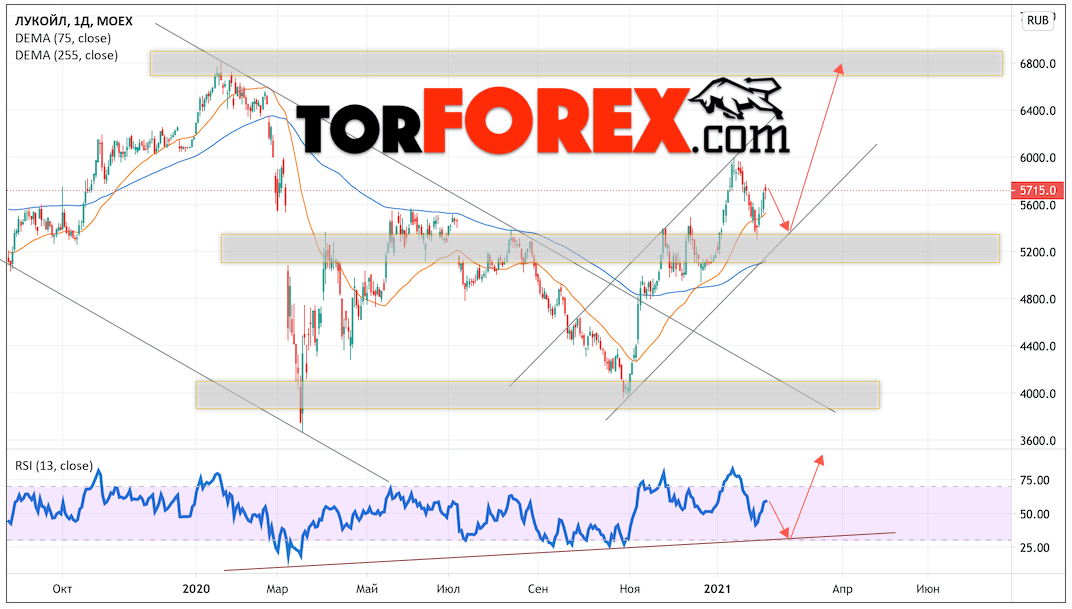
Task: Click the 3600.0 price axis label
Action: (x=1037, y=441)
